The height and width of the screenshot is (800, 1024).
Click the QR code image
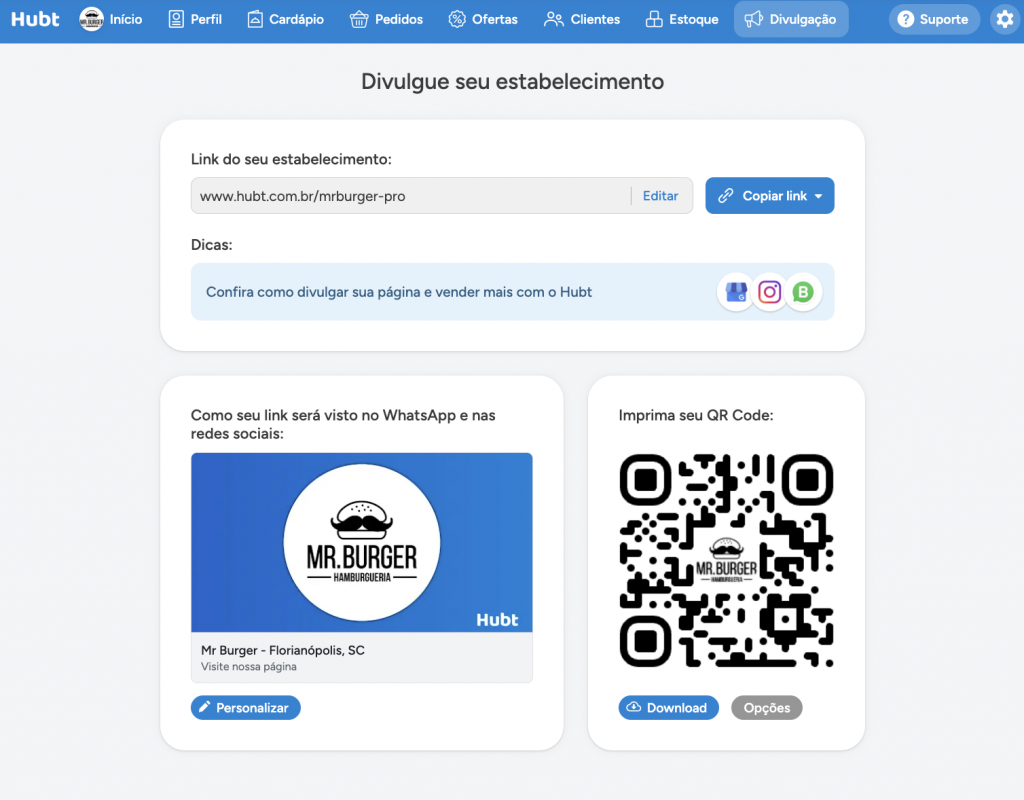pyautogui.click(x=726, y=560)
